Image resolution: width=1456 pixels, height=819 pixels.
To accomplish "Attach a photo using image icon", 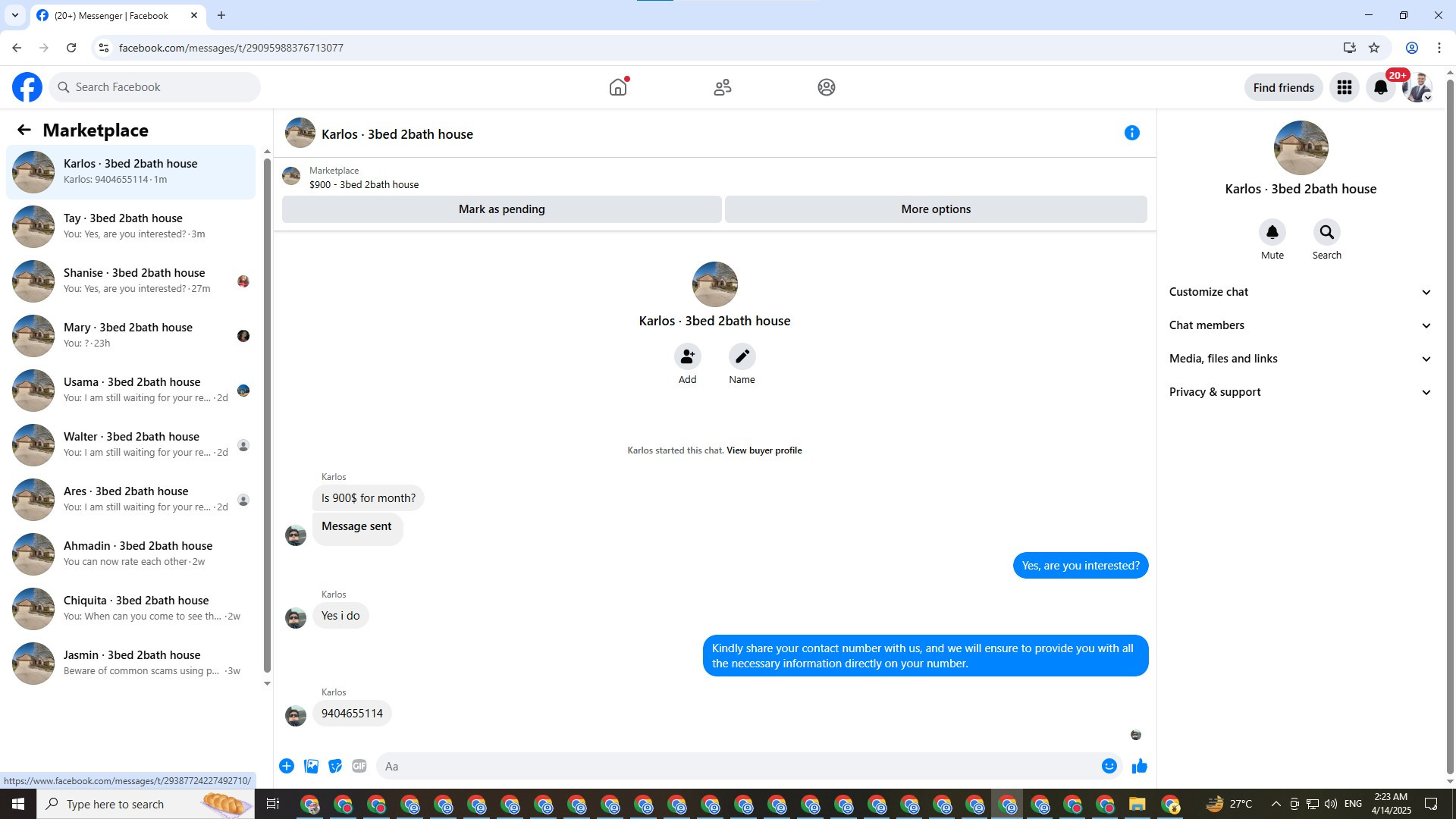I will pos(311,766).
